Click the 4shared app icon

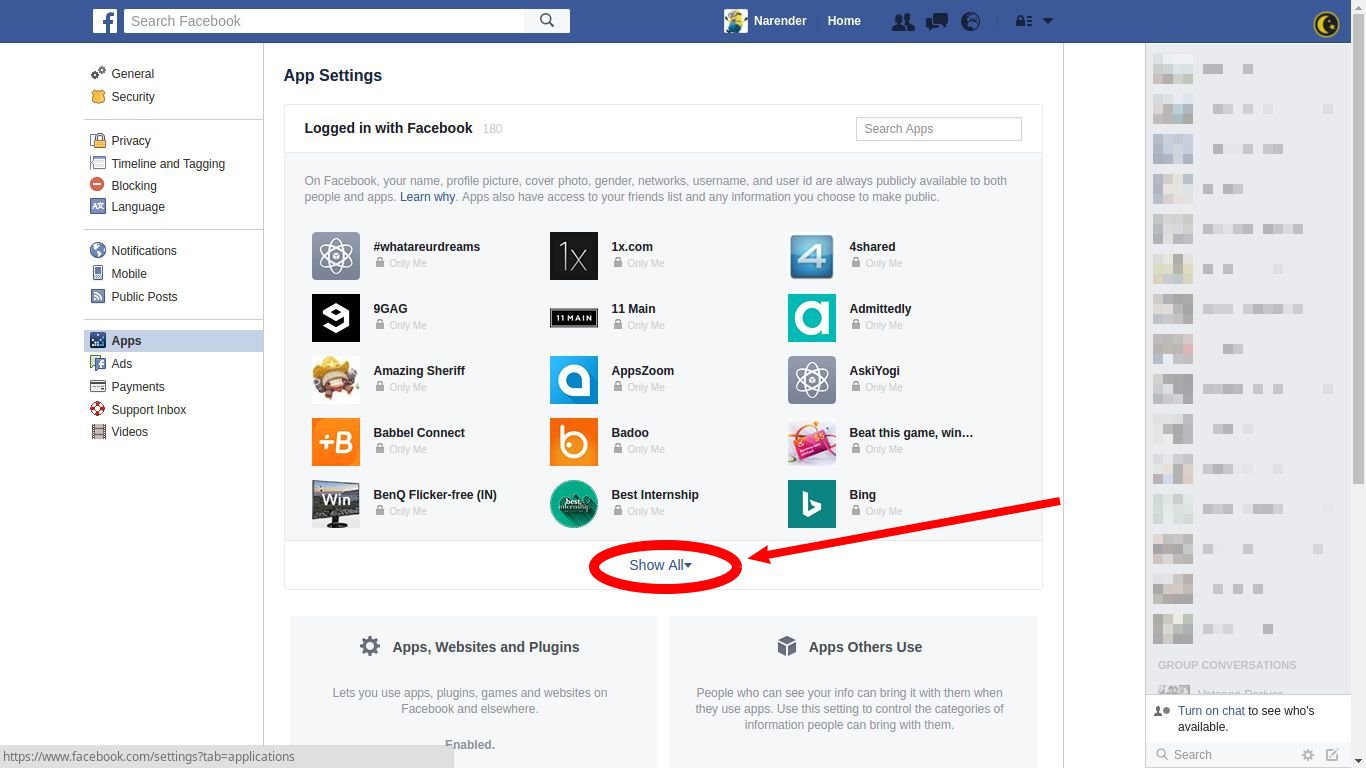[x=811, y=256]
